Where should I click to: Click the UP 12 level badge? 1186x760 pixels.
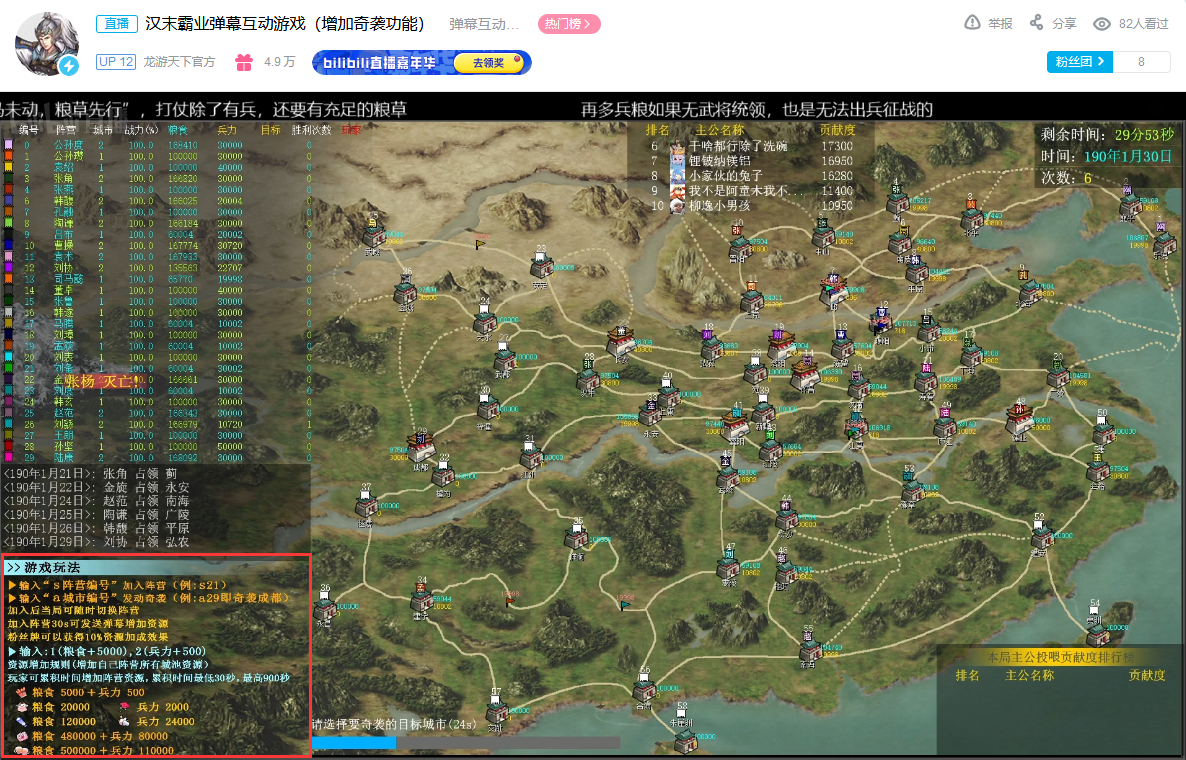(x=116, y=62)
